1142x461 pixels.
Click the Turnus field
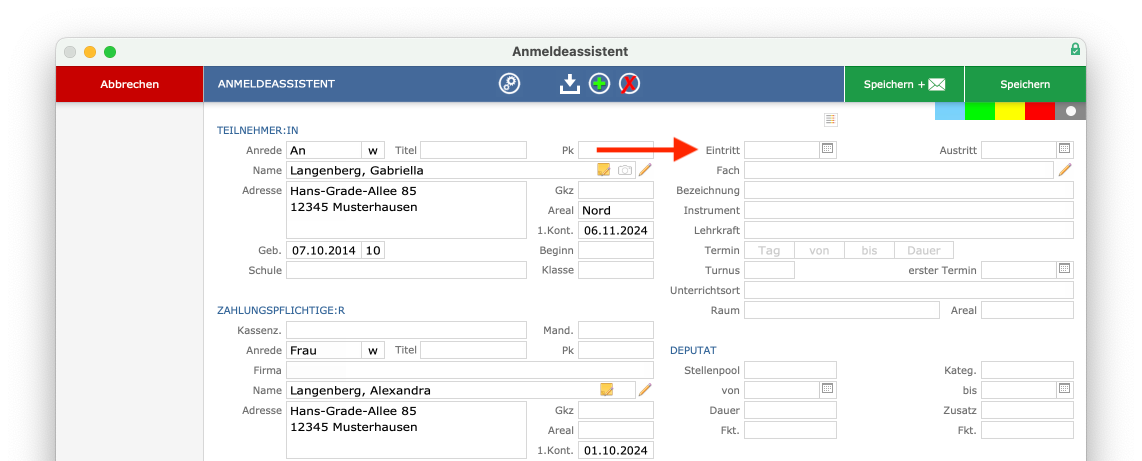pyautogui.click(x=769, y=270)
